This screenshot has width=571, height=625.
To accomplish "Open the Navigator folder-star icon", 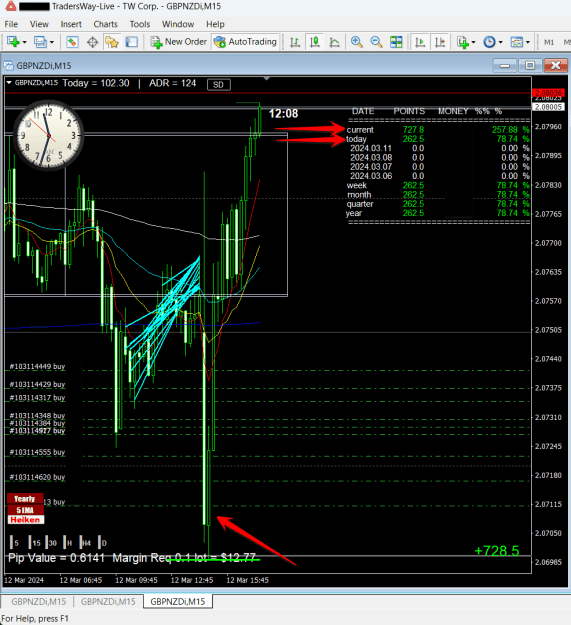I will [x=112, y=42].
